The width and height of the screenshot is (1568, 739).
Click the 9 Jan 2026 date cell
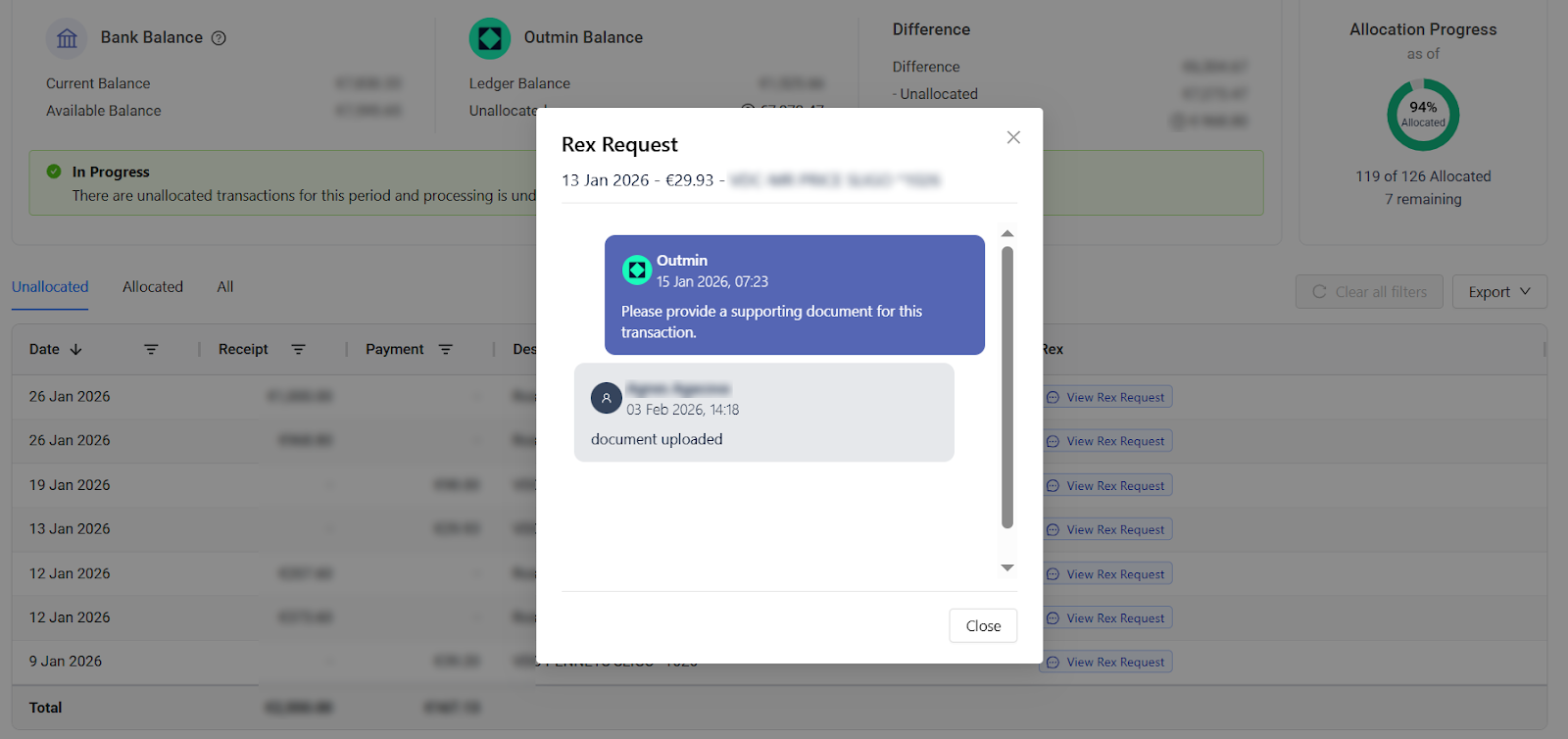pos(66,662)
